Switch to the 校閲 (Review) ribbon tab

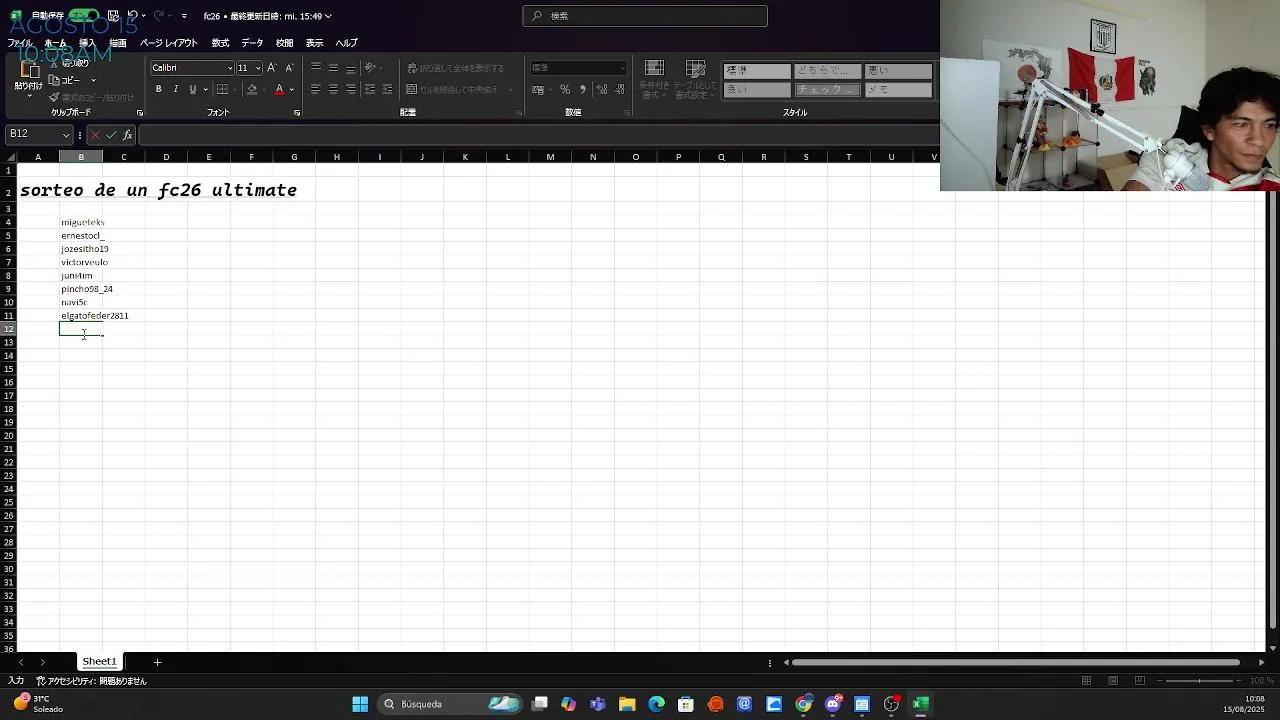(x=284, y=43)
